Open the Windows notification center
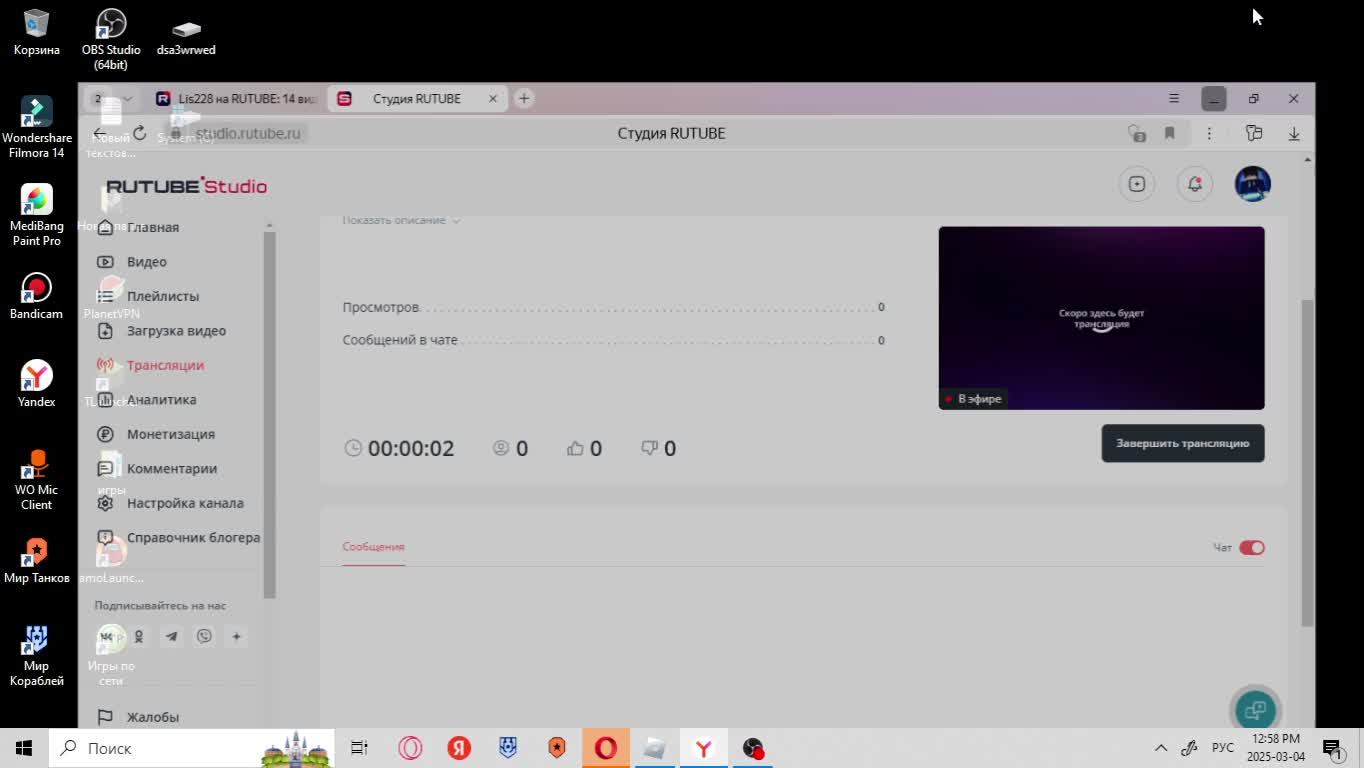Image resolution: width=1364 pixels, height=768 pixels. pyautogui.click(x=1332, y=748)
